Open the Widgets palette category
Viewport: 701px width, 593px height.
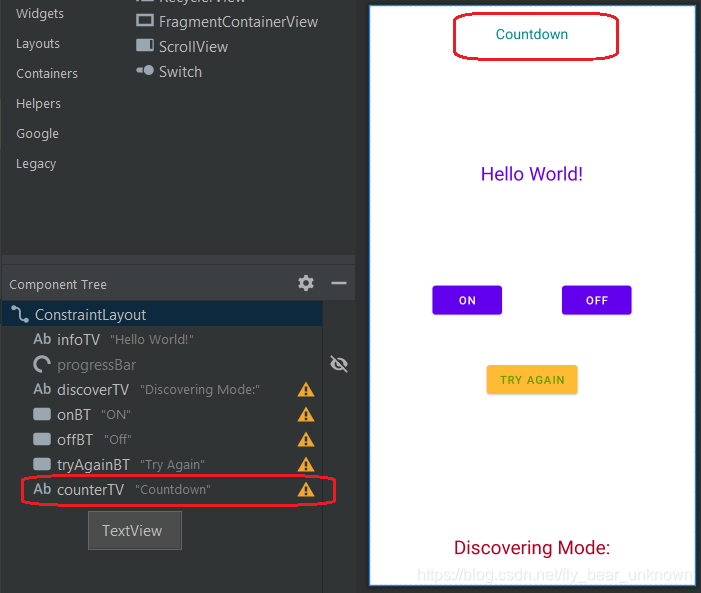tap(40, 13)
